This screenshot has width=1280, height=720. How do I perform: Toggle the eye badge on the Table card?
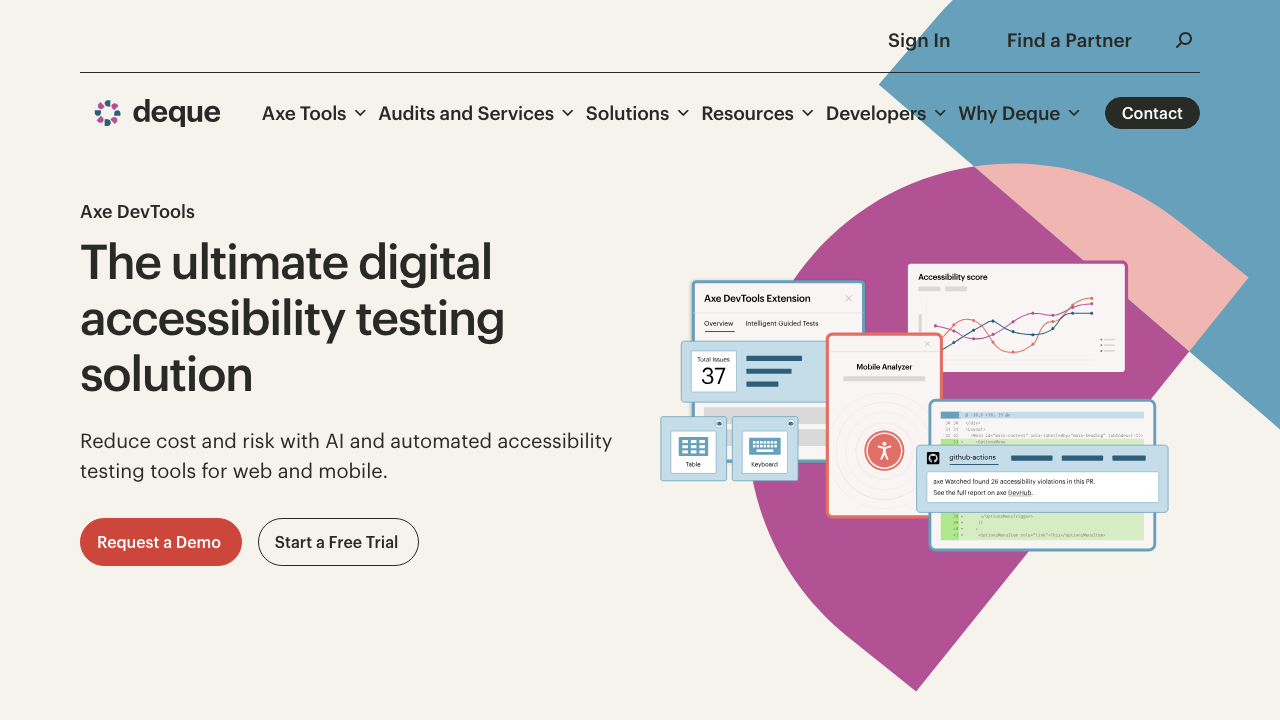pyautogui.click(x=719, y=424)
